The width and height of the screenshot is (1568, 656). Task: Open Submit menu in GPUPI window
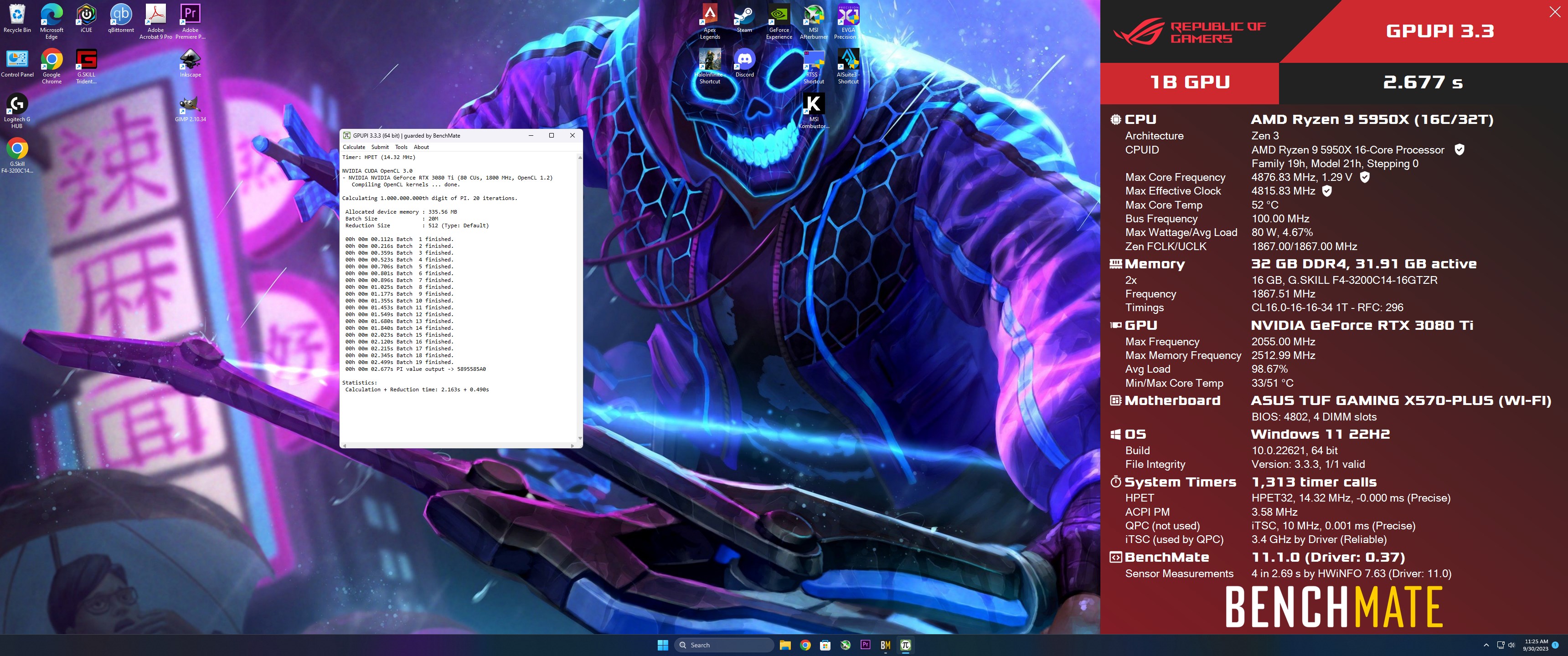(380, 147)
